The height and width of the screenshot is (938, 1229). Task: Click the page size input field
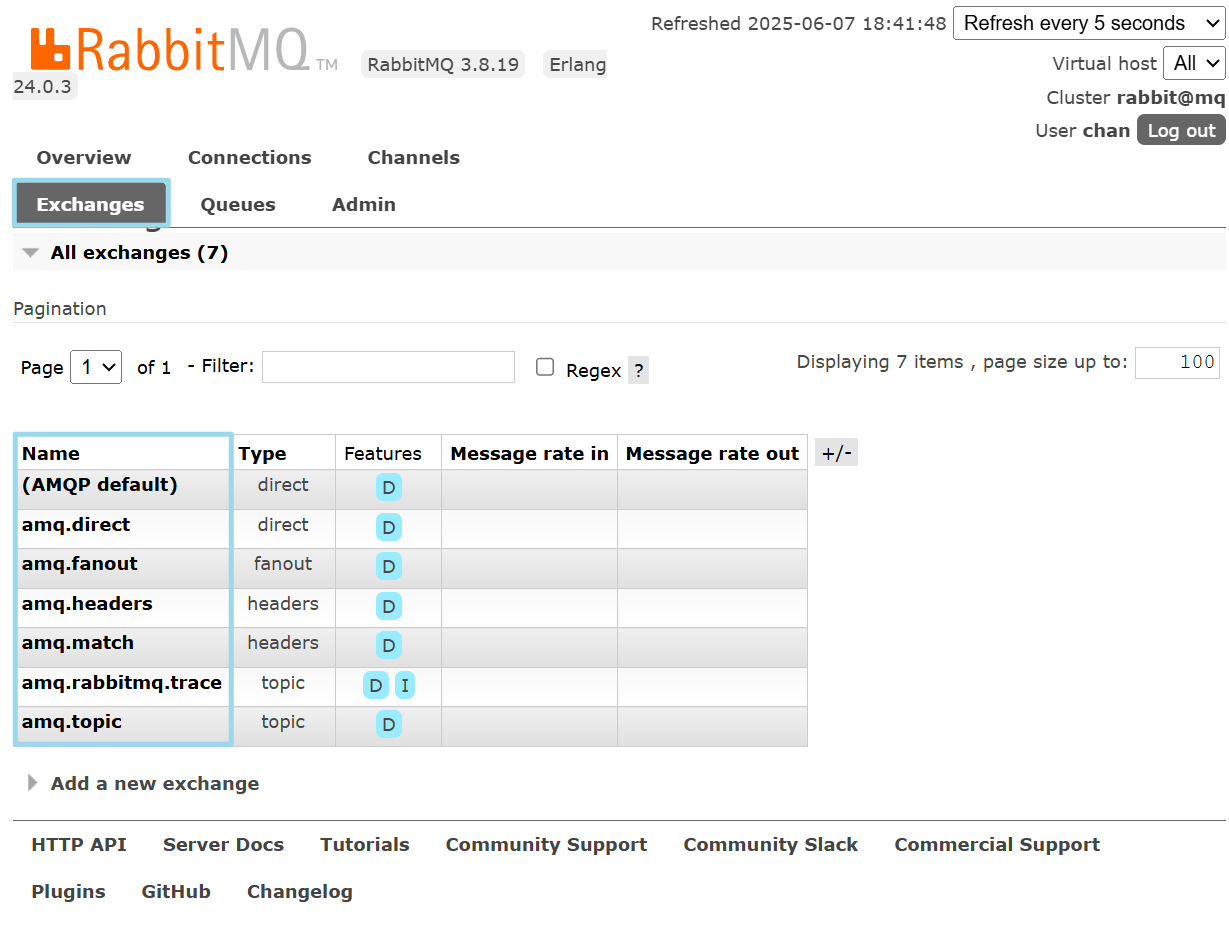pyautogui.click(x=1177, y=362)
